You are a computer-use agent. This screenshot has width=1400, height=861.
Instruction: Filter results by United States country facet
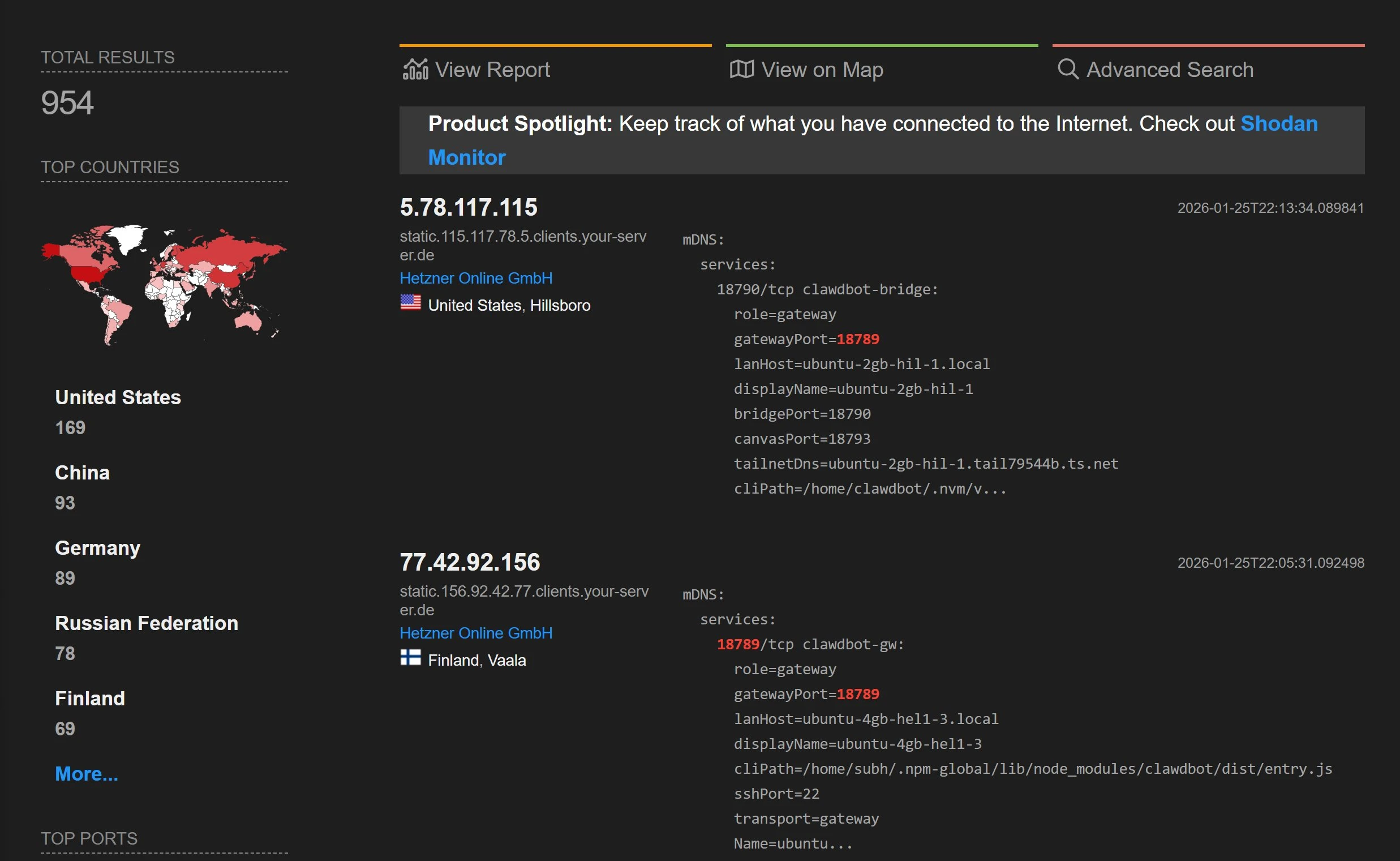[x=117, y=397]
